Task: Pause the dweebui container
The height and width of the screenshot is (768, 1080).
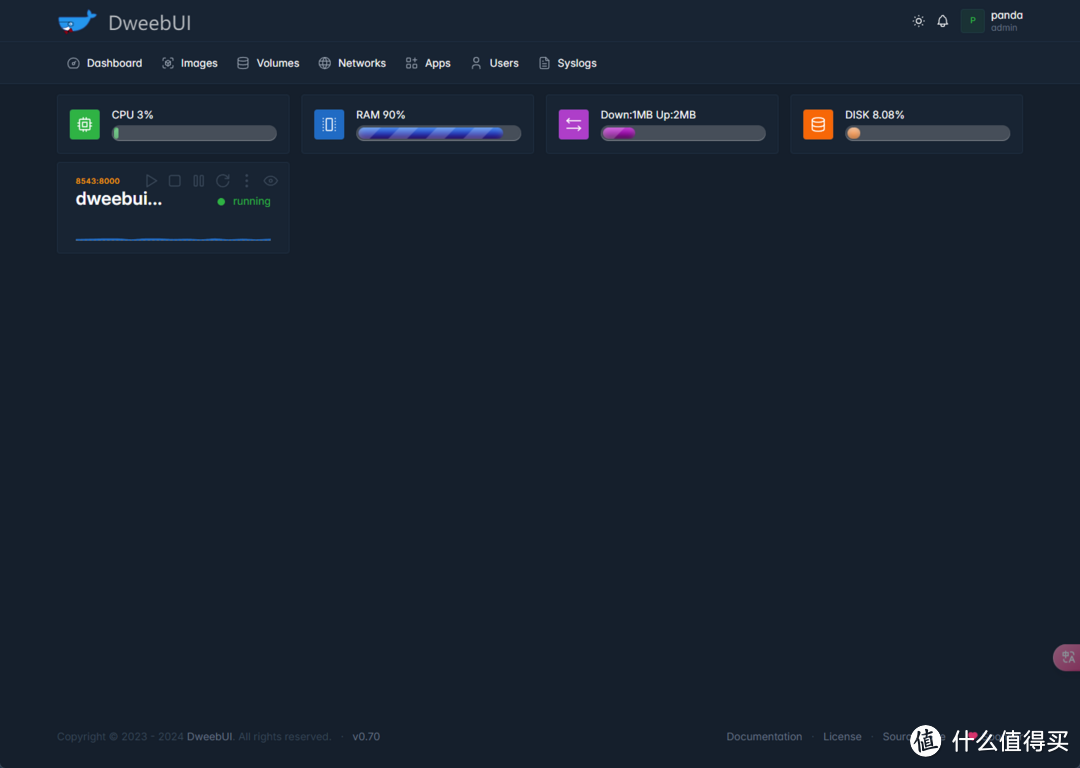Action: click(199, 181)
